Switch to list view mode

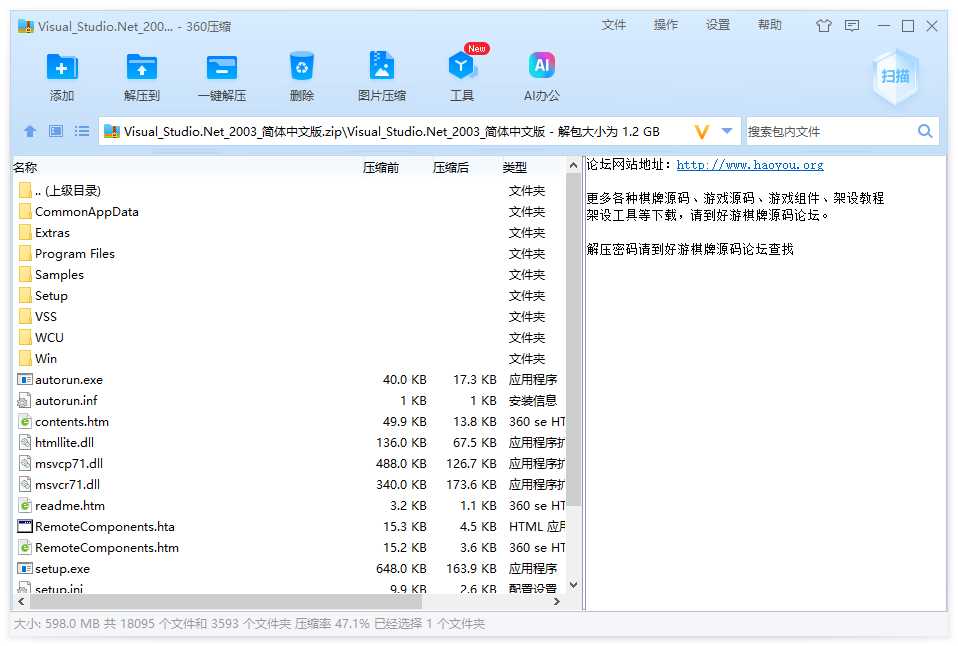pyautogui.click(x=82, y=131)
